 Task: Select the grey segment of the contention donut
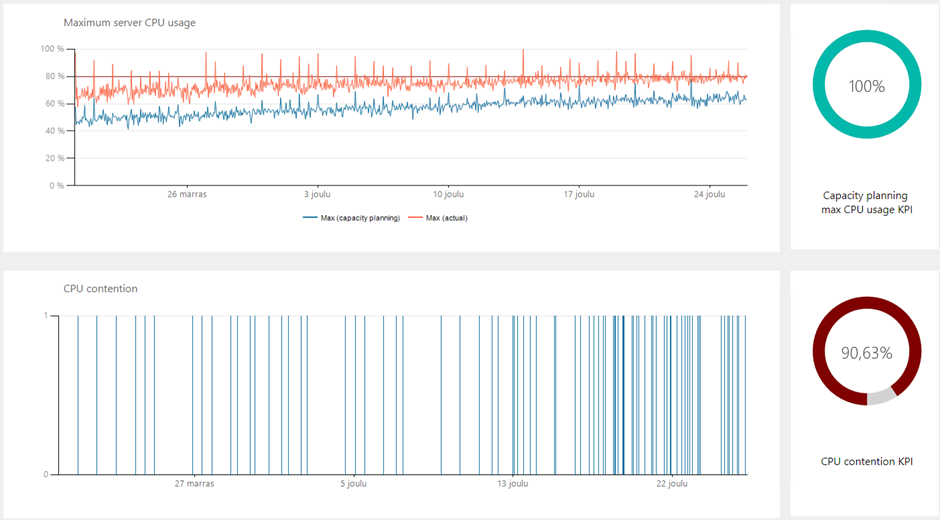[881, 397]
